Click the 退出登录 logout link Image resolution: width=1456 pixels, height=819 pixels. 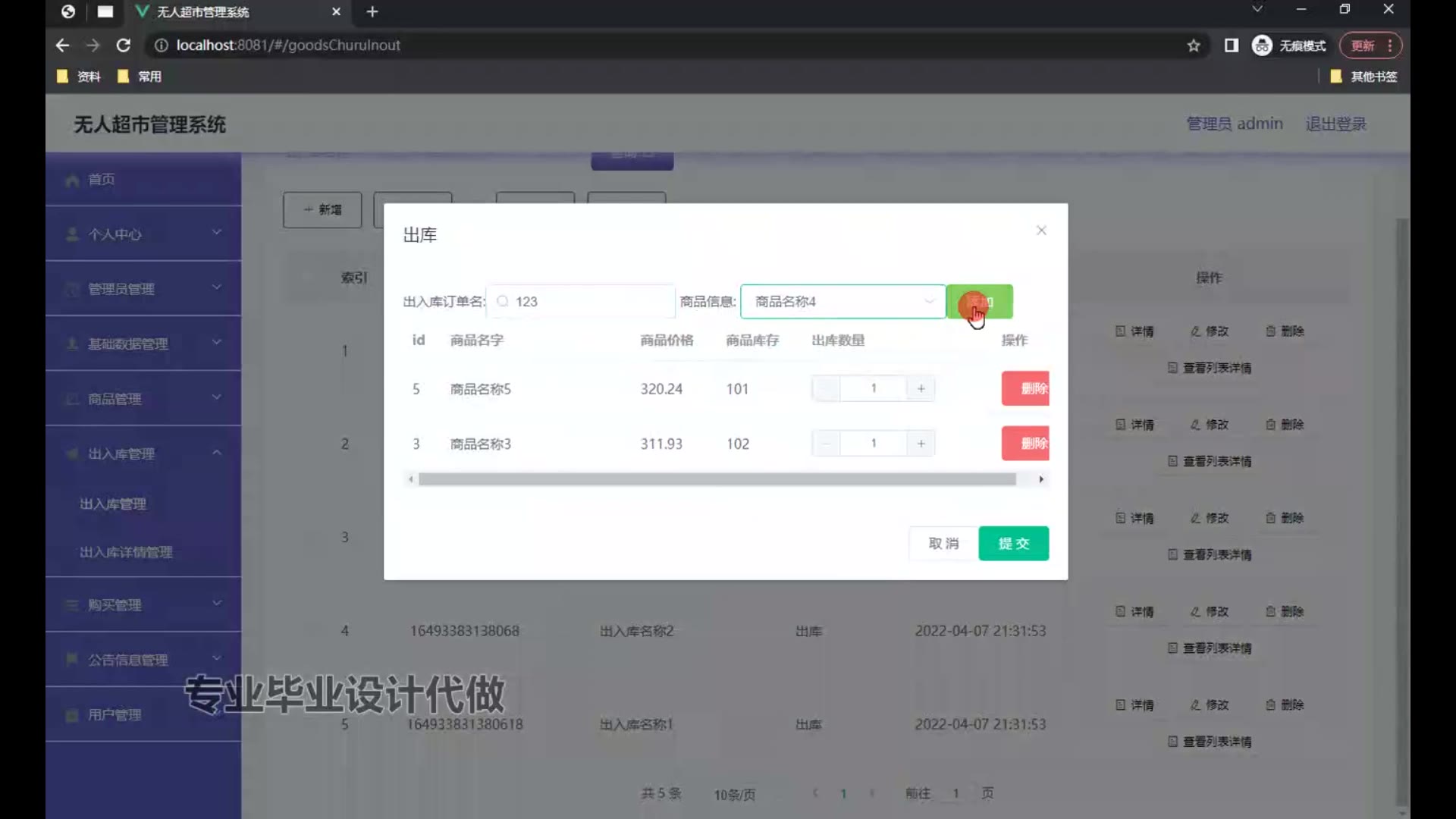[1335, 124]
